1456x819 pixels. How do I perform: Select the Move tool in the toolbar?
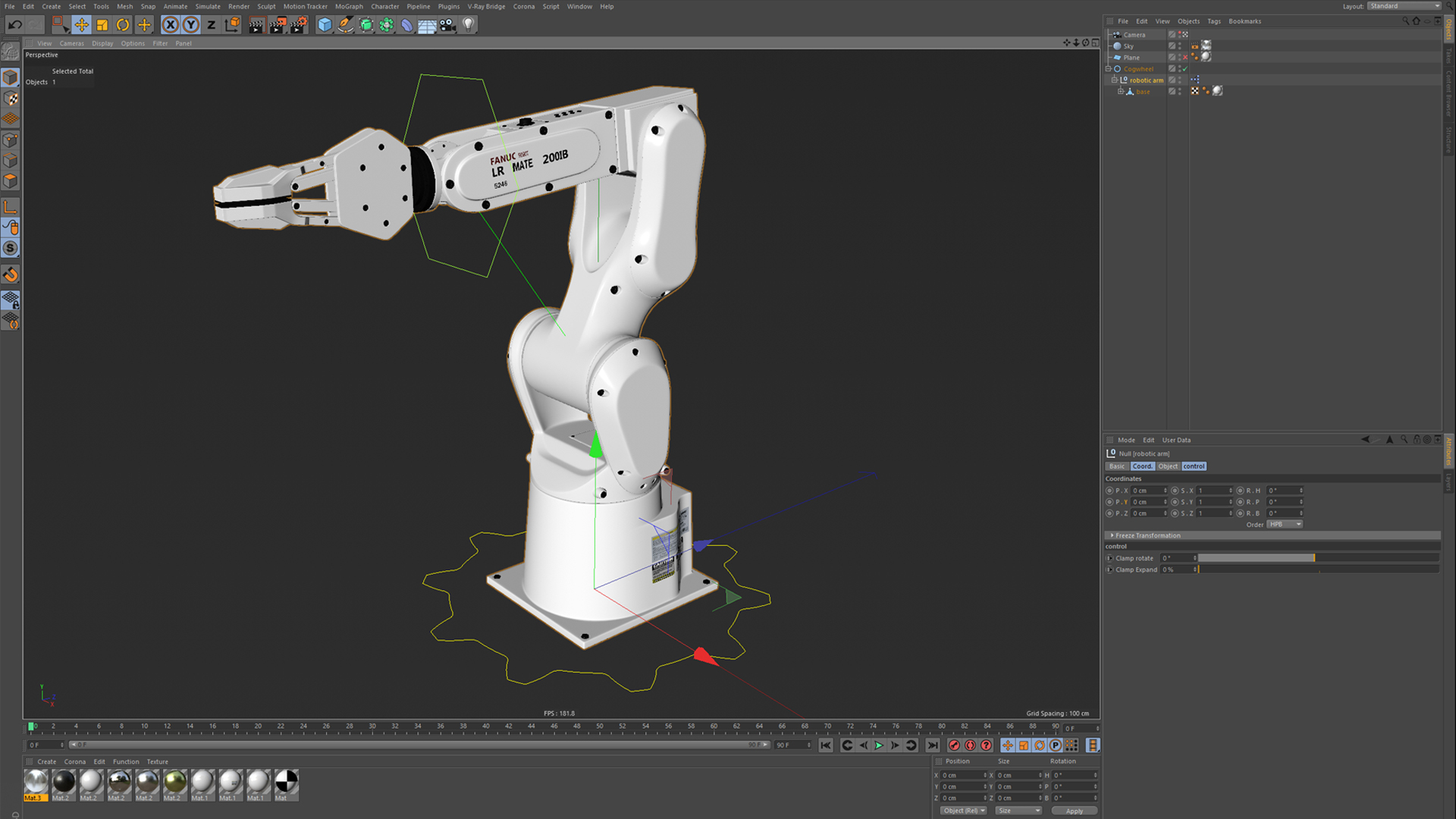[83, 24]
